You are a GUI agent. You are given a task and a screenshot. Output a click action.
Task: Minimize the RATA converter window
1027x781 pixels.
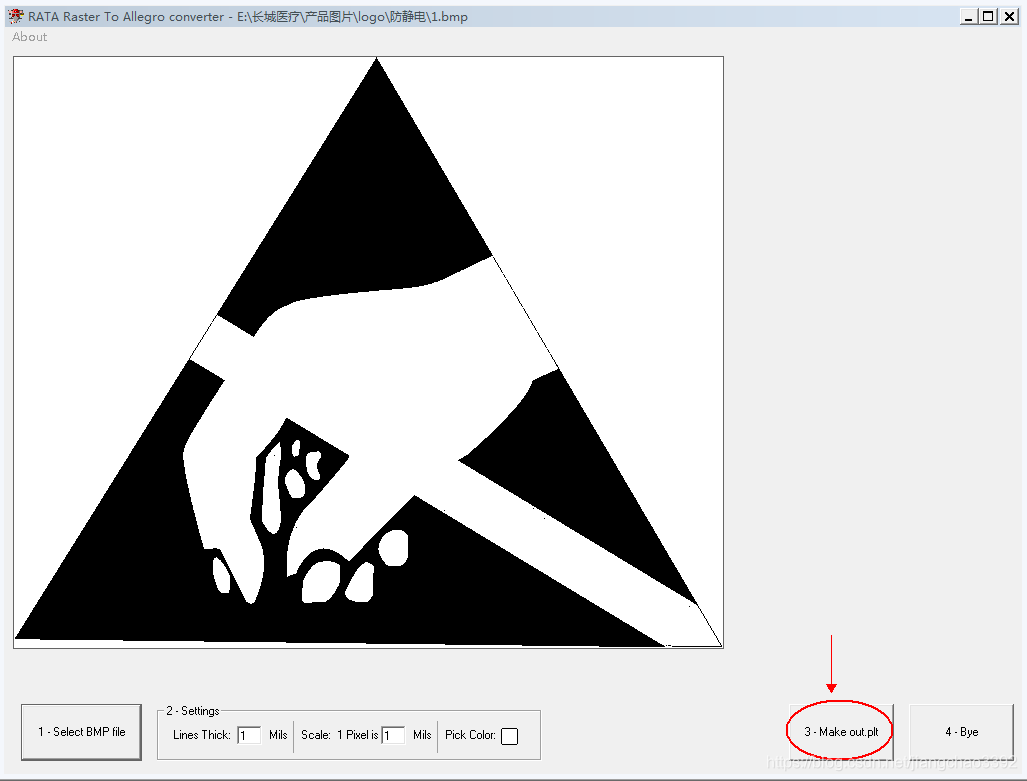click(x=968, y=16)
